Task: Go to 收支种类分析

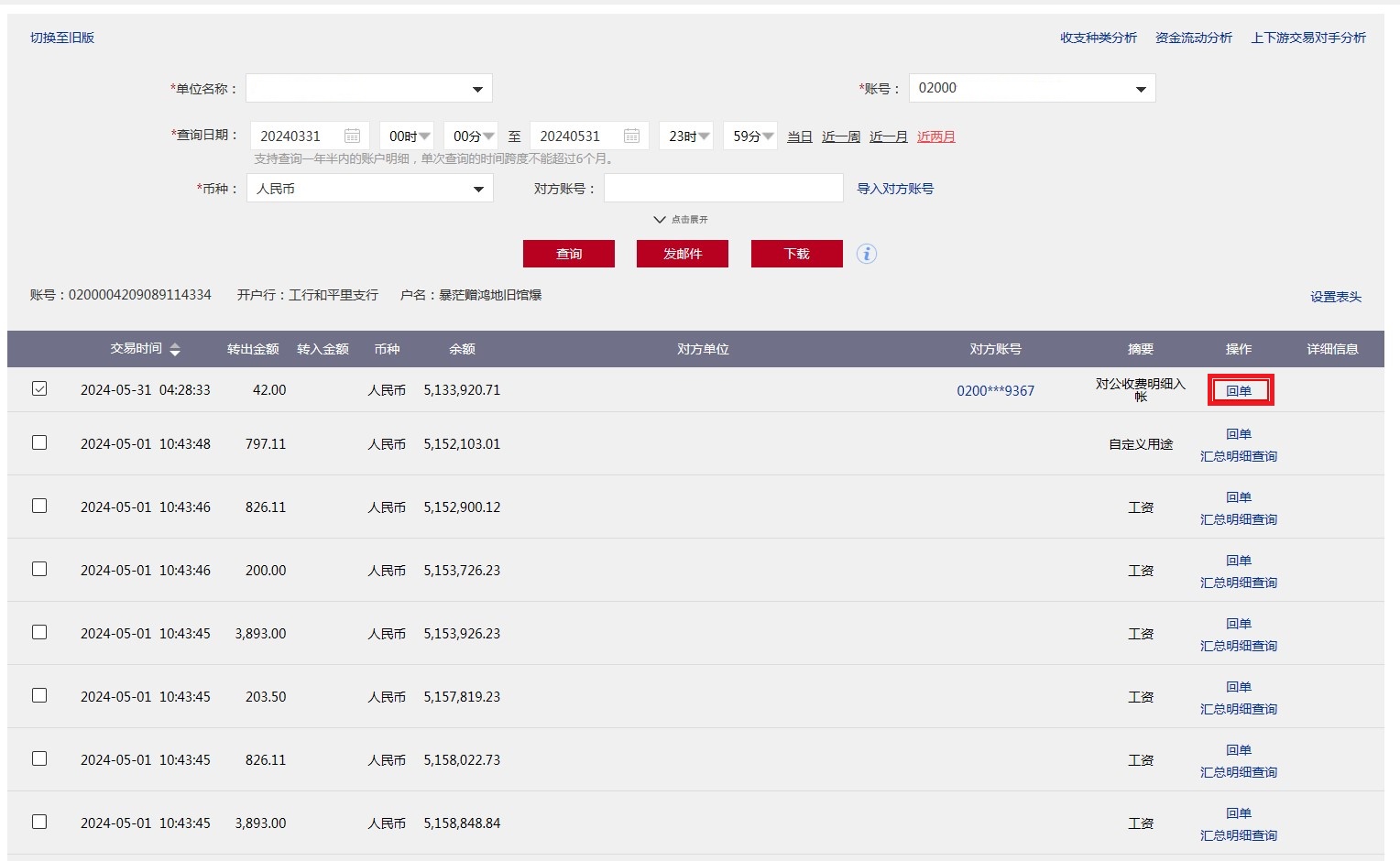Action: click(1098, 38)
